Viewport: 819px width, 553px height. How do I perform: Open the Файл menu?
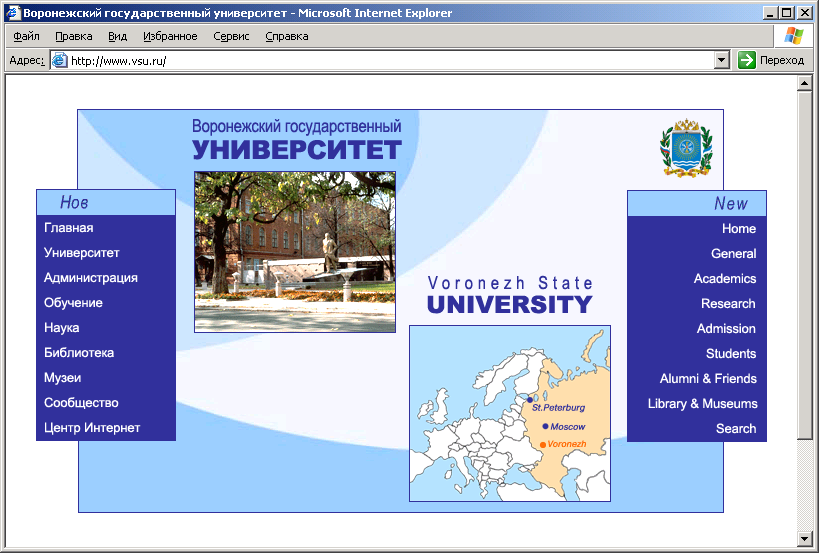tap(26, 36)
